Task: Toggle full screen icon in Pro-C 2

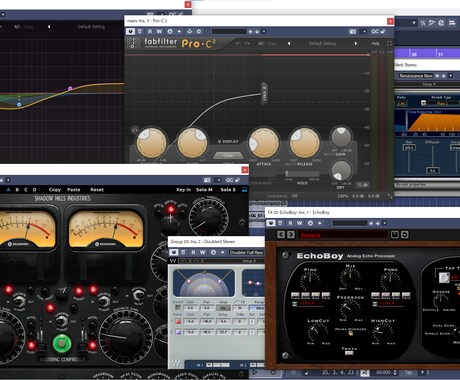Action: pyautogui.click(x=389, y=44)
